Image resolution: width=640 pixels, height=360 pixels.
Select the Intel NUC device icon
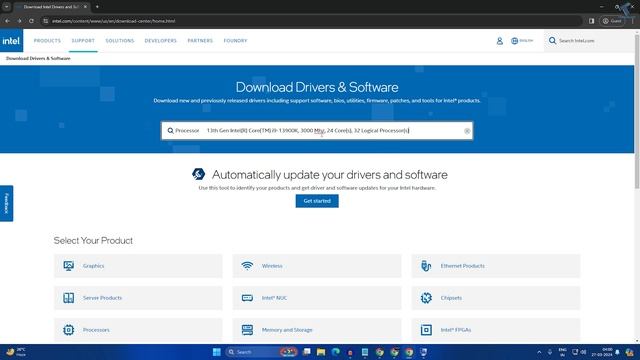(247, 298)
